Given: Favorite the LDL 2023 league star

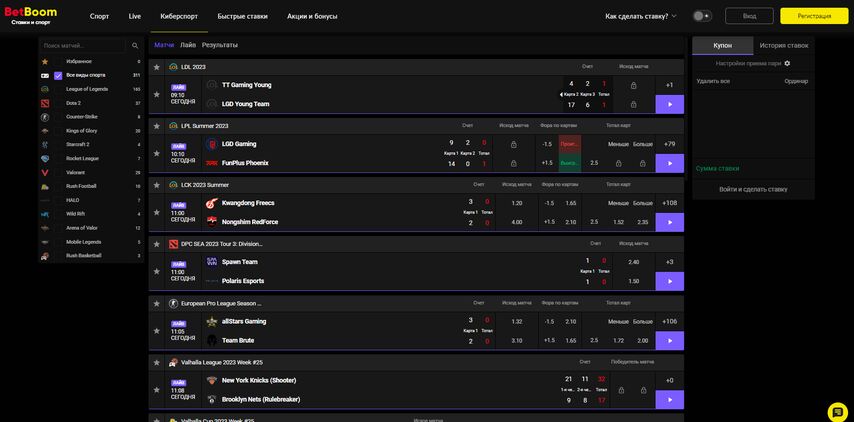Looking at the screenshot, I should [157, 67].
